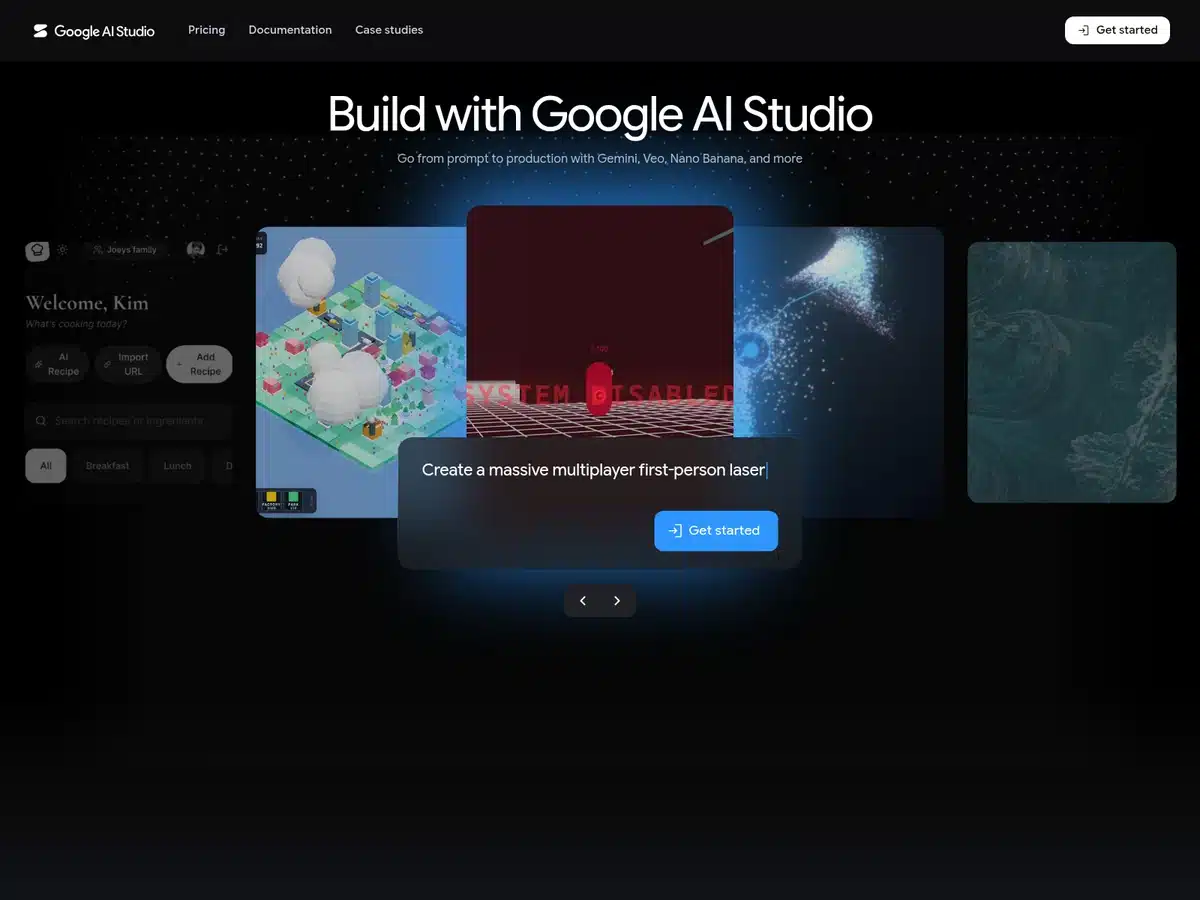Screen dimensions: 1200x900
Task: Click the logout icon in recipe app
Action: (x=222, y=250)
